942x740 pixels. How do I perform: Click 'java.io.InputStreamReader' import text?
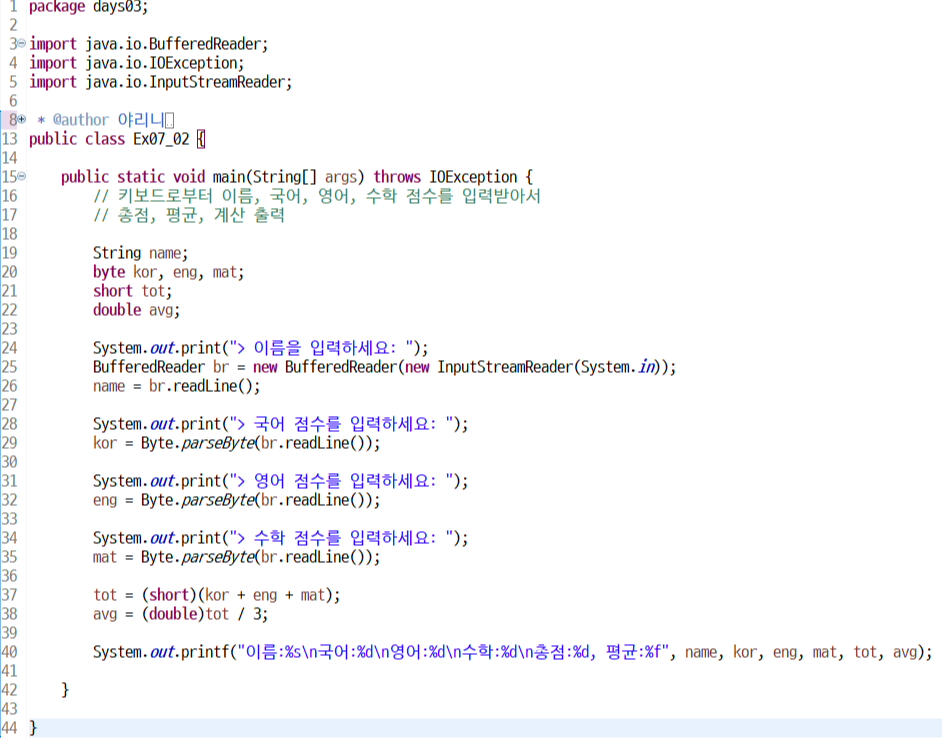coord(185,82)
